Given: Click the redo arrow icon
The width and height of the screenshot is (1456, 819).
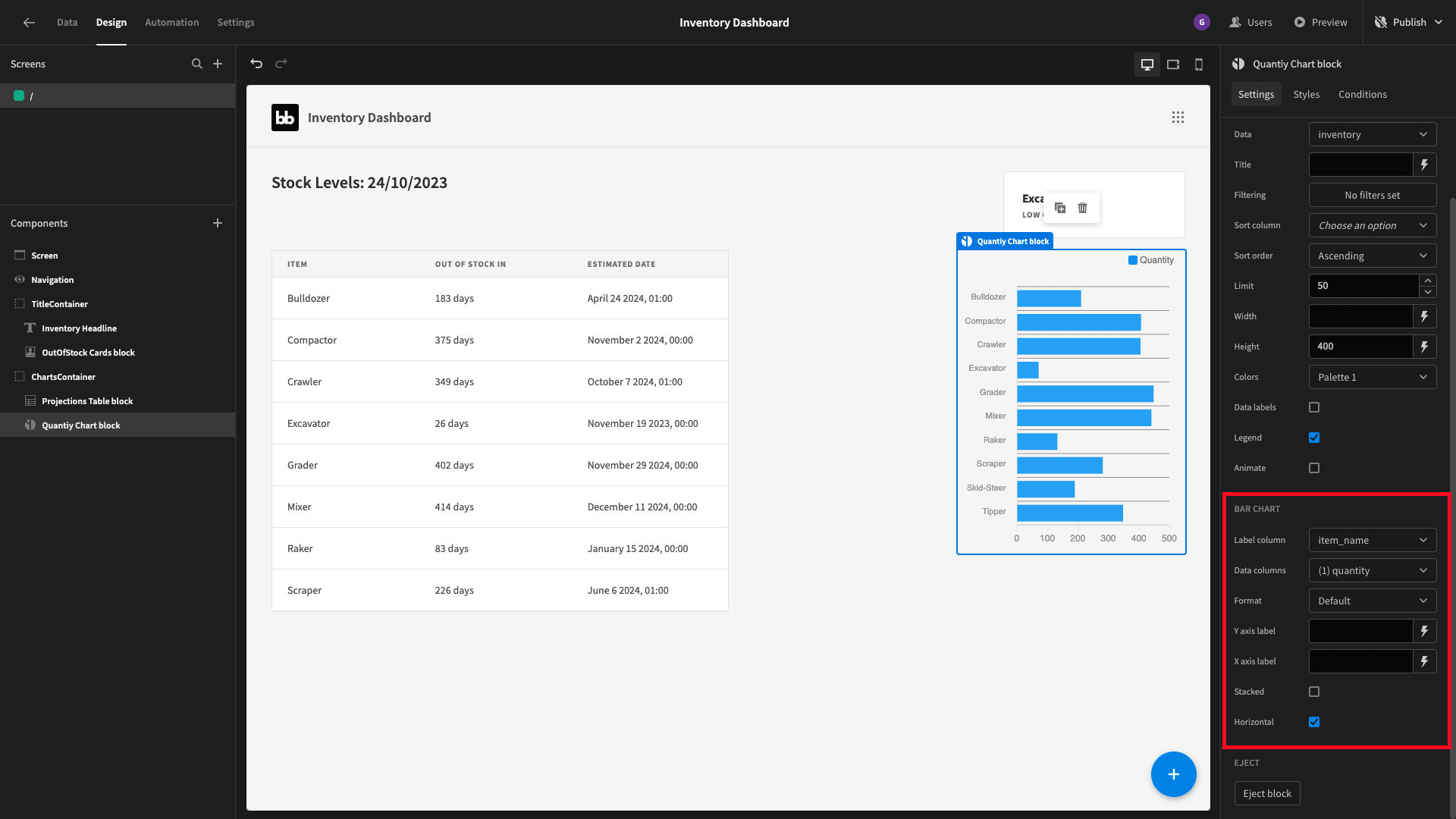Looking at the screenshot, I should (281, 64).
